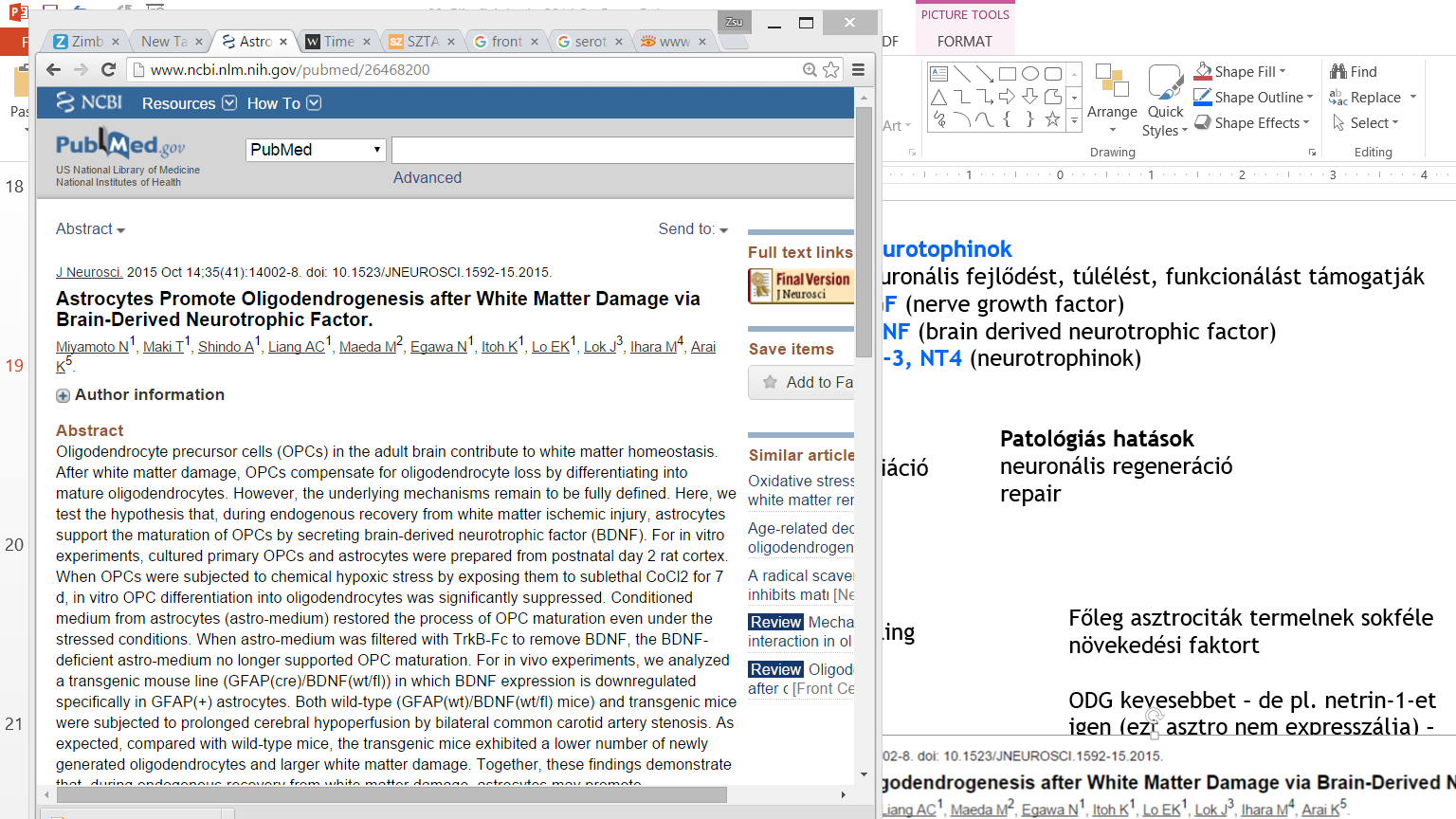Click the Final Version J Neurosci button

801,286
